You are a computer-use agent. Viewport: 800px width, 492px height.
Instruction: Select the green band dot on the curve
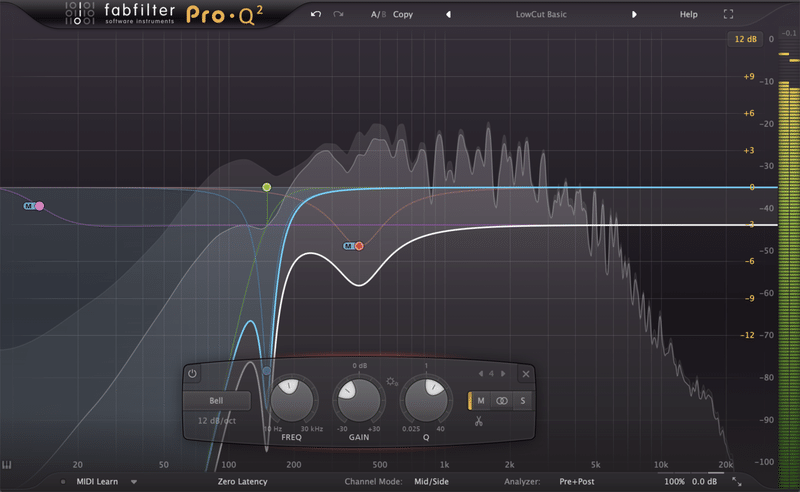click(267, 187)
